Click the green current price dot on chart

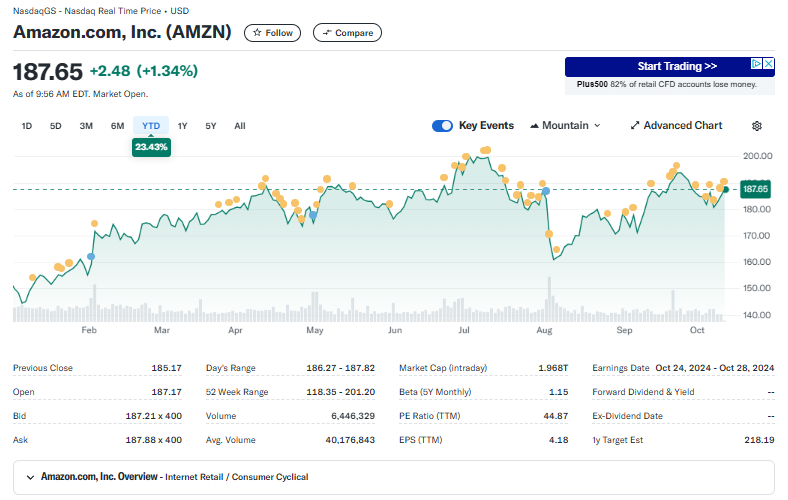click(726, 189)
